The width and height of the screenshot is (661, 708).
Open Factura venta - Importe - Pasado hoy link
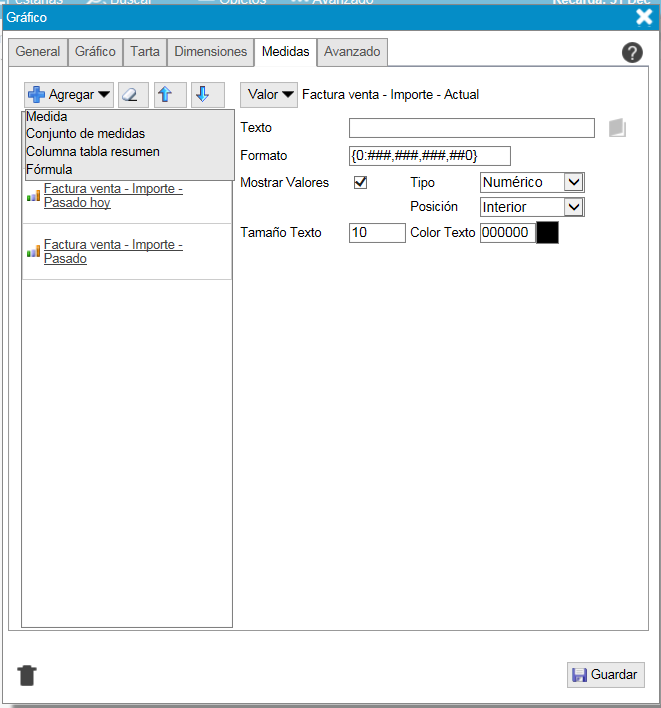coord(112,195)
